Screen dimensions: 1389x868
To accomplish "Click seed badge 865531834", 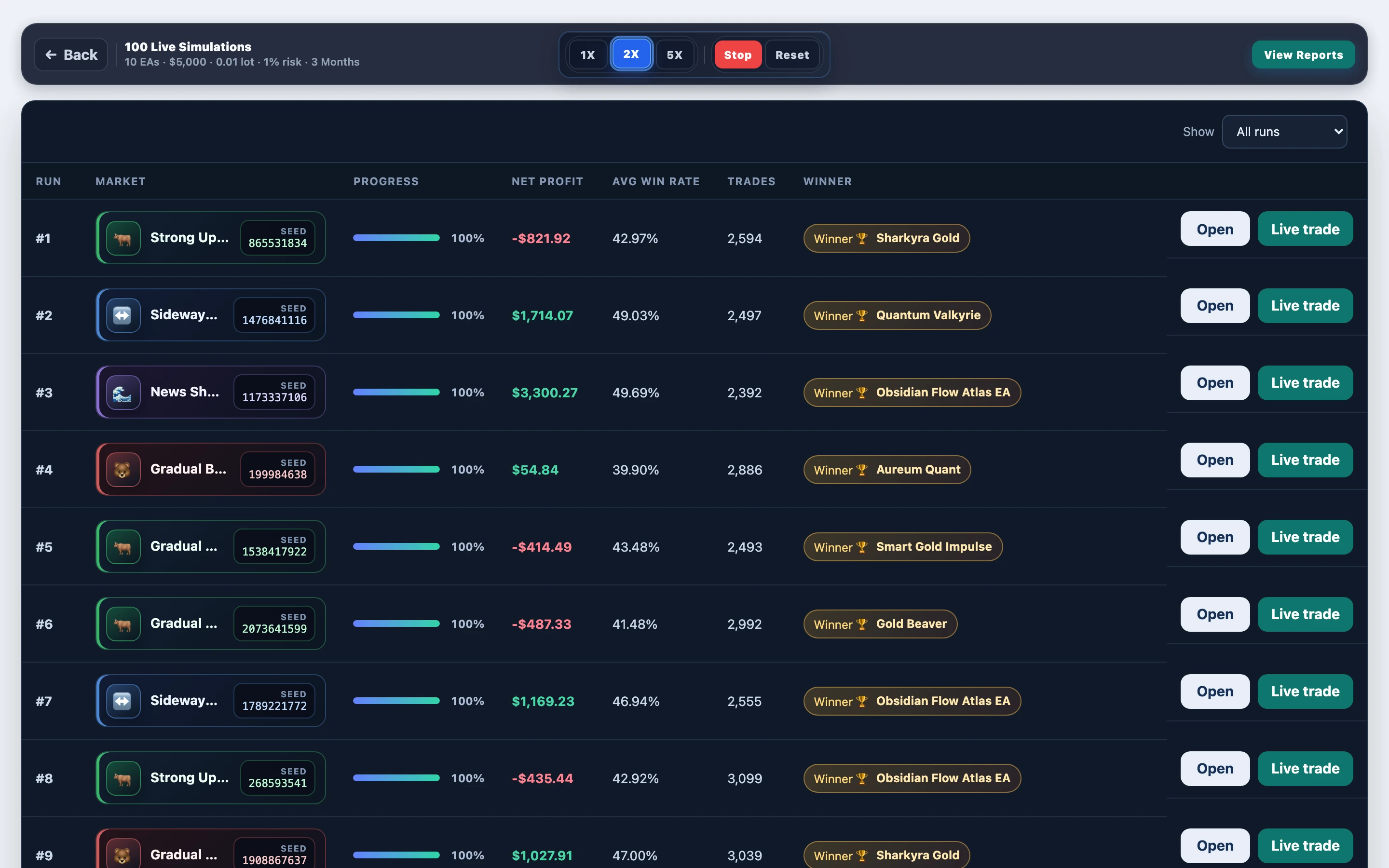I will pyautogui.click(x=278, y=238).
